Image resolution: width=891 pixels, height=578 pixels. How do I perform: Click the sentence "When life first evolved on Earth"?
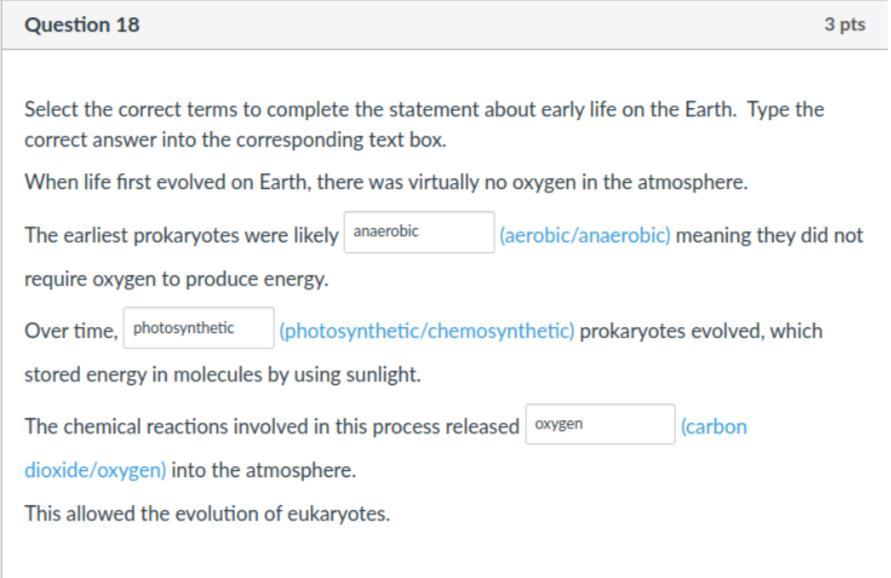click(x=386, y=182)
